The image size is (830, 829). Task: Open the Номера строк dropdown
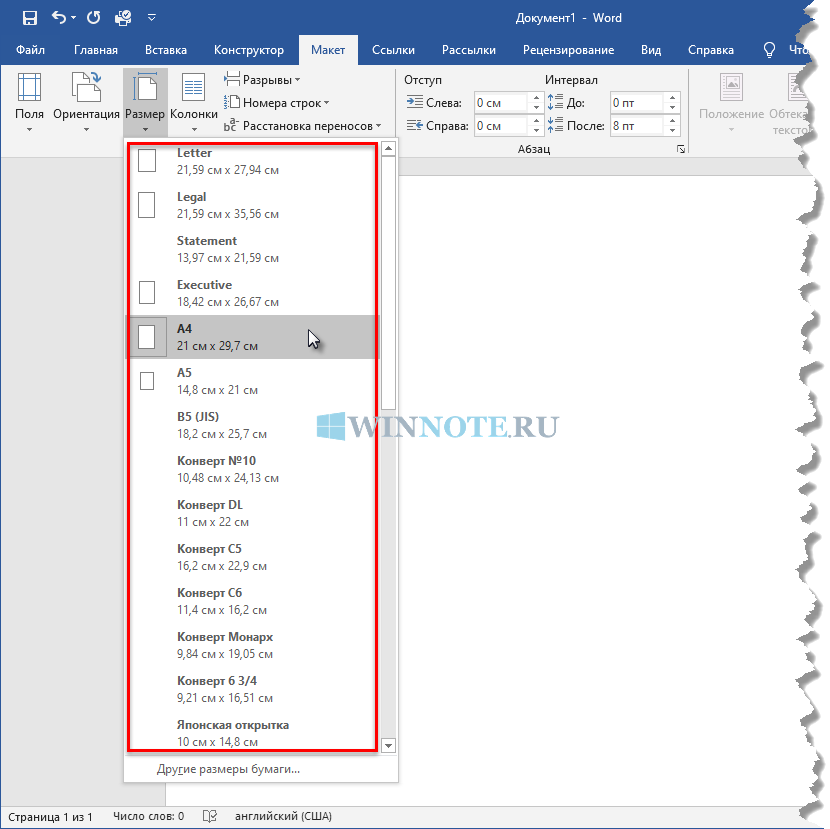(276, 103)
